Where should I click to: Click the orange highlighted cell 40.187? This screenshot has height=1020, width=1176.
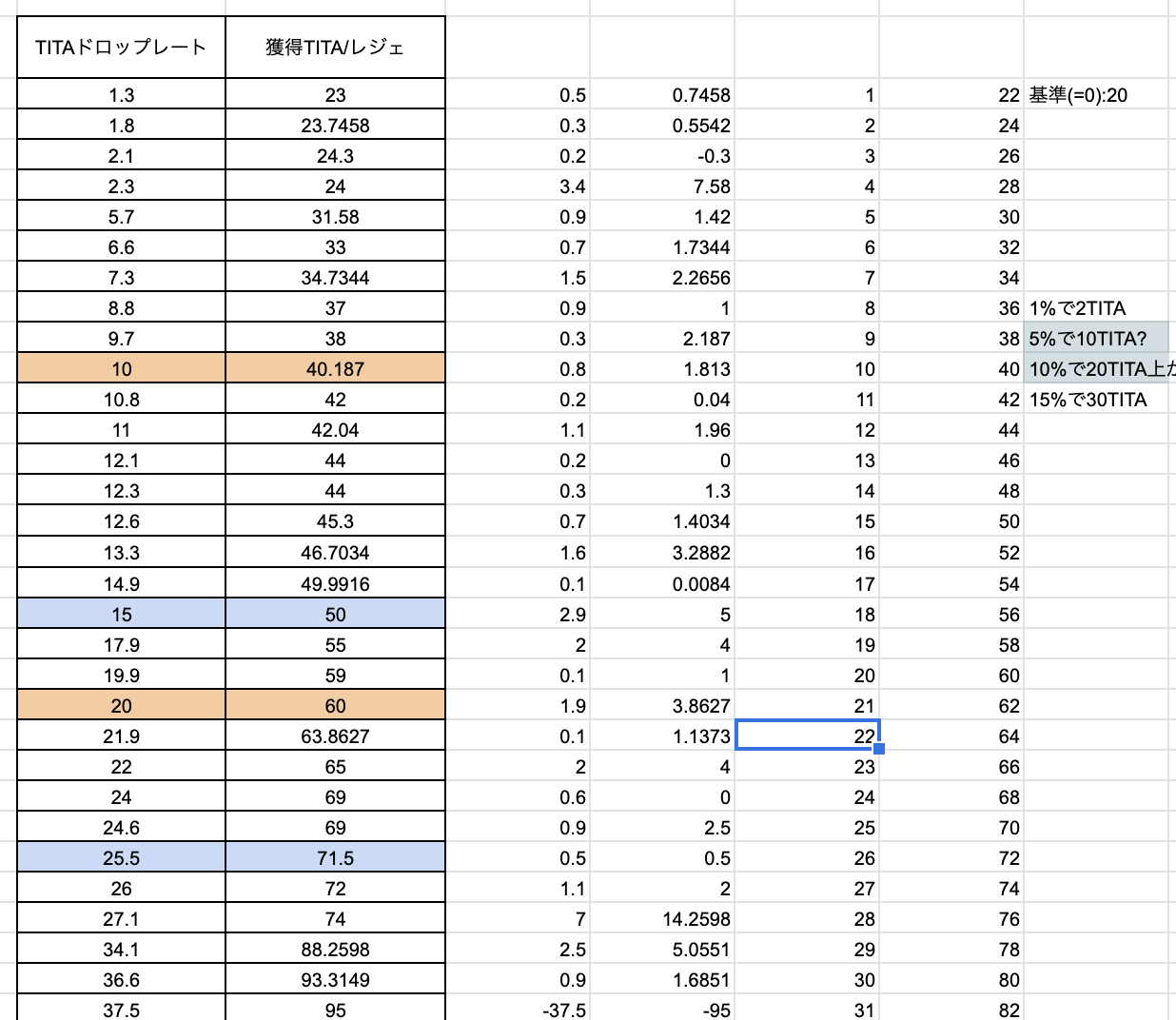[336, 368]
